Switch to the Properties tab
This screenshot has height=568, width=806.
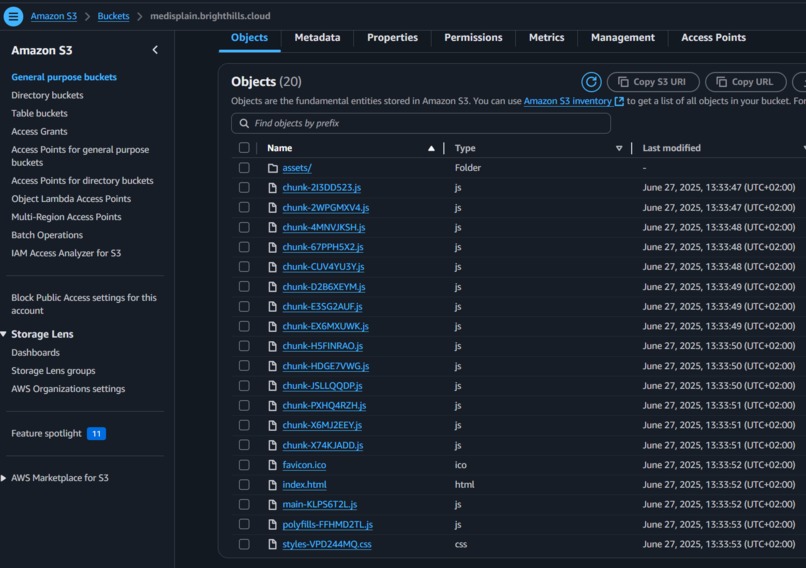pos(392,38)
